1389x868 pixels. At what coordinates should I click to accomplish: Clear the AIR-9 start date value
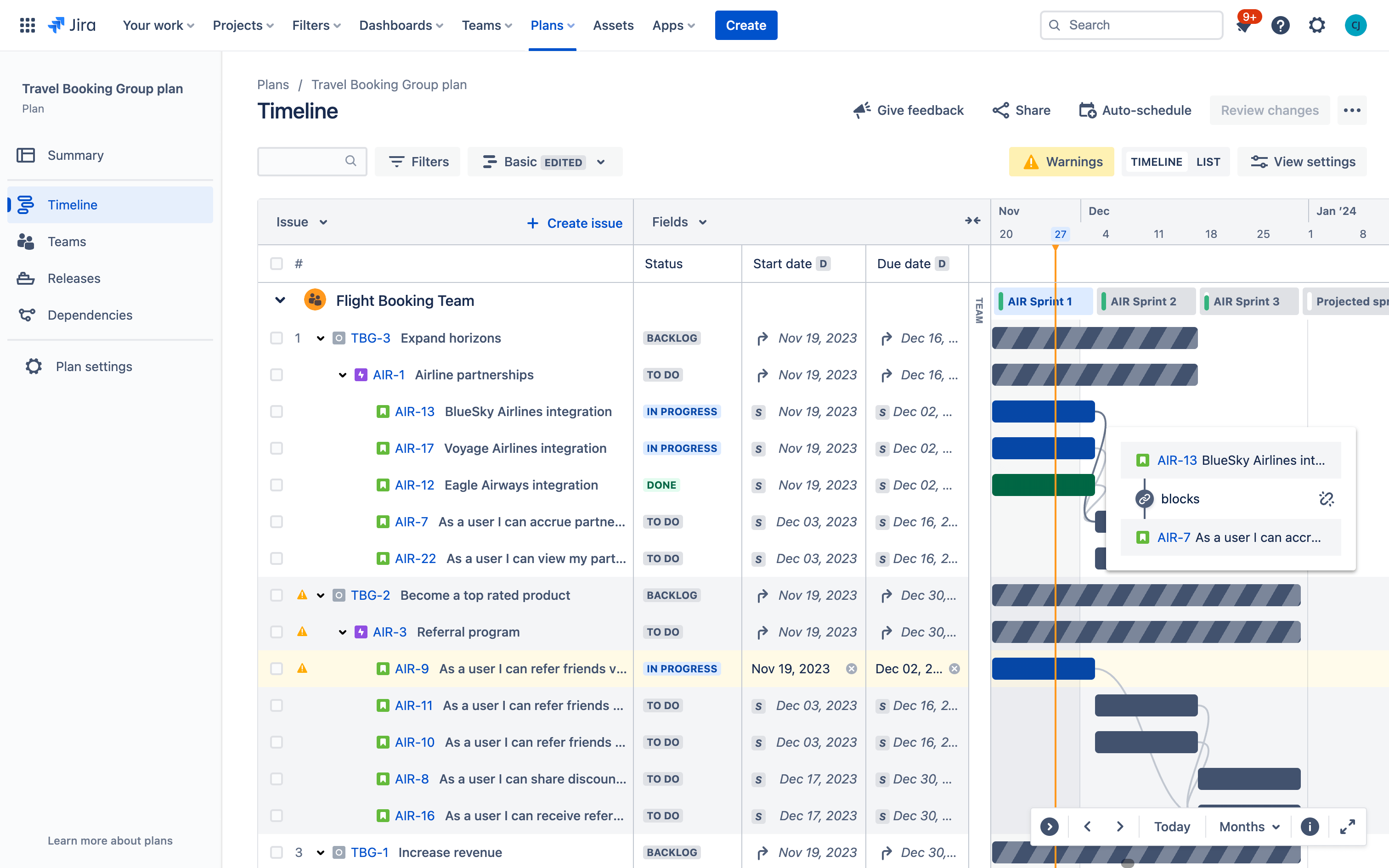tap(851, 668)
